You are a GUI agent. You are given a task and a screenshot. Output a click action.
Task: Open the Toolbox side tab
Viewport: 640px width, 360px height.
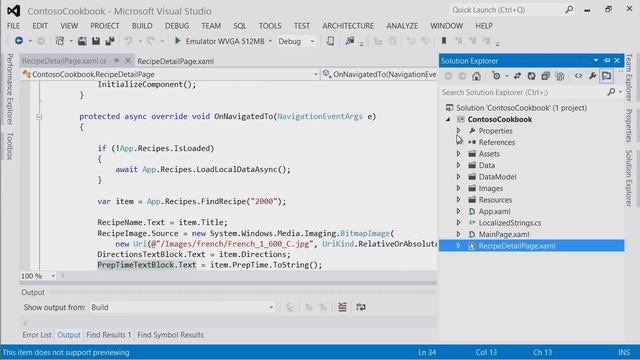pyautogui.click(x=10, y=146)
